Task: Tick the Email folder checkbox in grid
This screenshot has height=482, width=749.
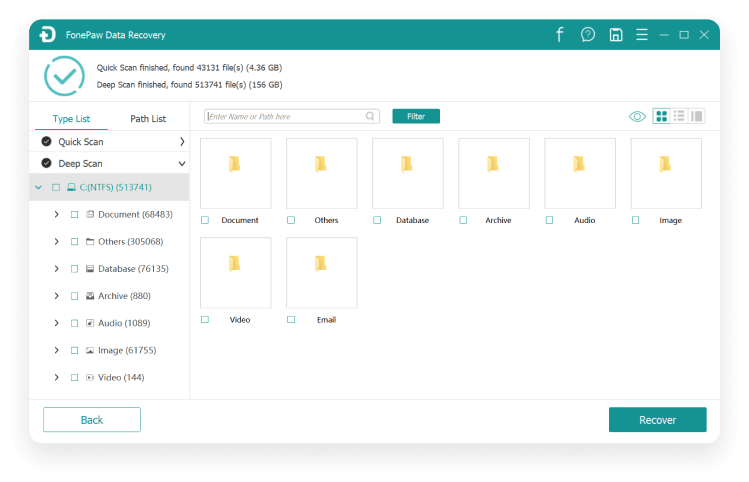Action: coord(291,320)
